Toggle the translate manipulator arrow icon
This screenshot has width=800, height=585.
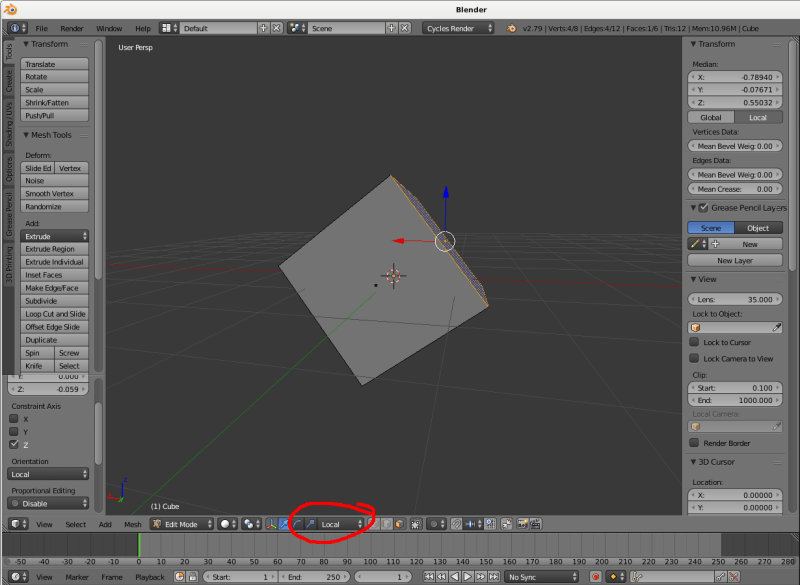(283, 523)
